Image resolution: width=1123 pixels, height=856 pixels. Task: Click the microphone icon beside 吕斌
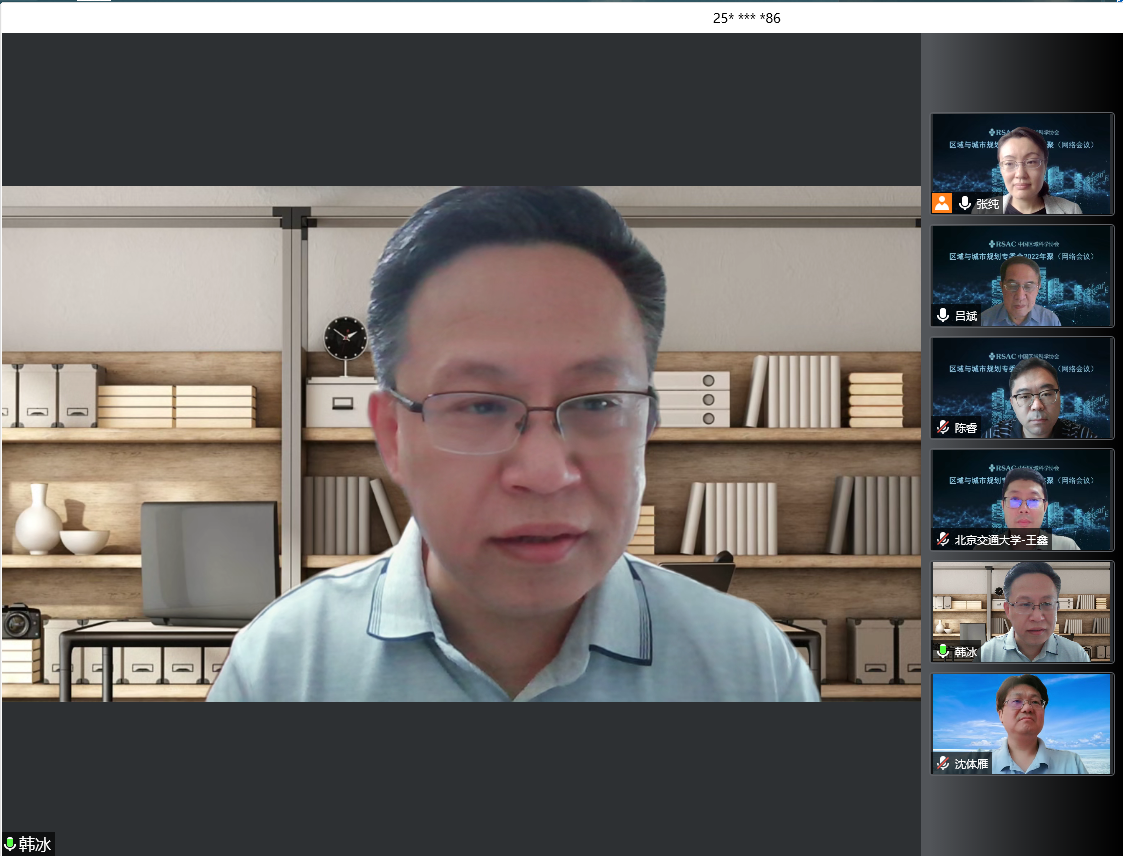pyautogui.click(x=943, y=316)
